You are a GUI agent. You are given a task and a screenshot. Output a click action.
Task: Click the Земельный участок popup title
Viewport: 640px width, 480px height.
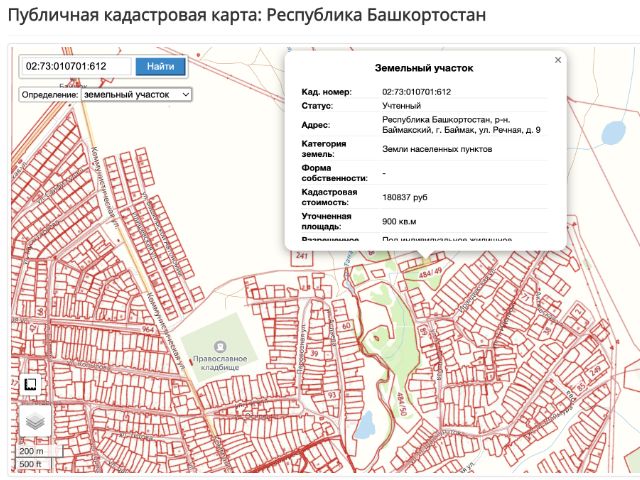pyautogui.click(x=424, y=68)
